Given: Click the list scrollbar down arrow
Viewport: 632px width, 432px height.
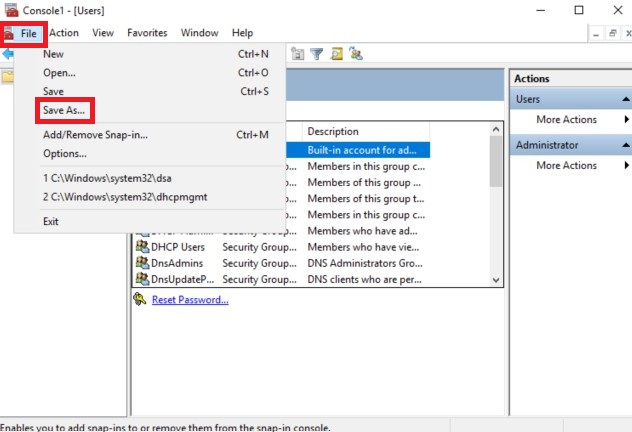Looking at the screenshot, I should click(496, 280).
